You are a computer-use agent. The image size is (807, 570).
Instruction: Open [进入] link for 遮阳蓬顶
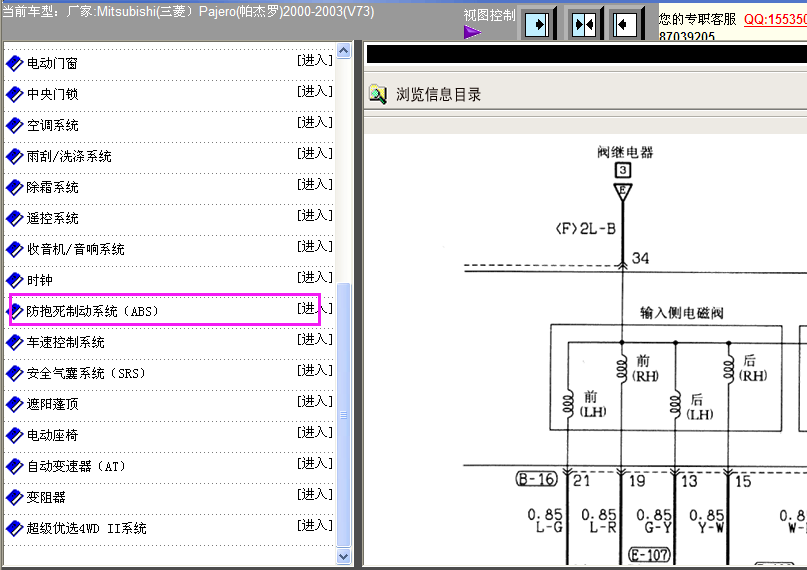(315, 401)
